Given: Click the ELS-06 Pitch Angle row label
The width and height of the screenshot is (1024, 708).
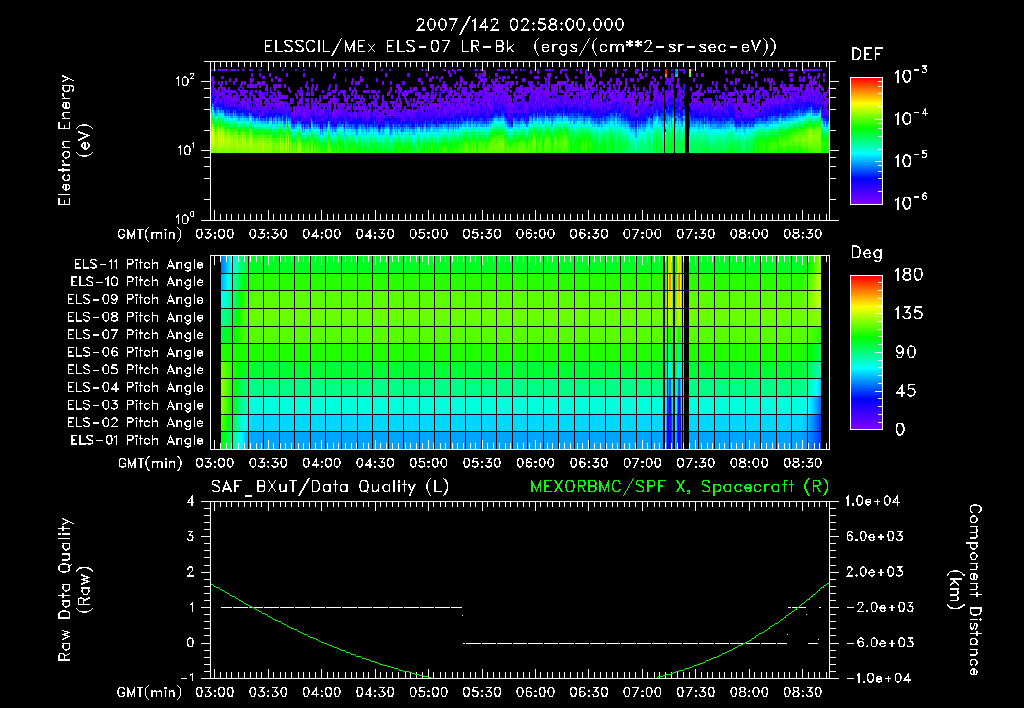Looking at the screenshot, I should click(136, 353).
